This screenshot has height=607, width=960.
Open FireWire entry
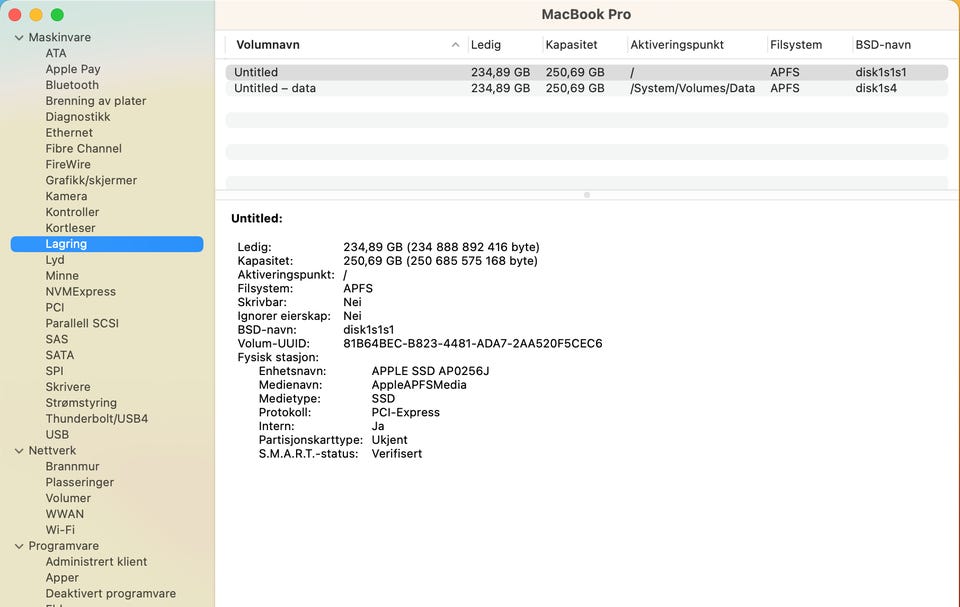pyautogui.click(x=68, y=165)
